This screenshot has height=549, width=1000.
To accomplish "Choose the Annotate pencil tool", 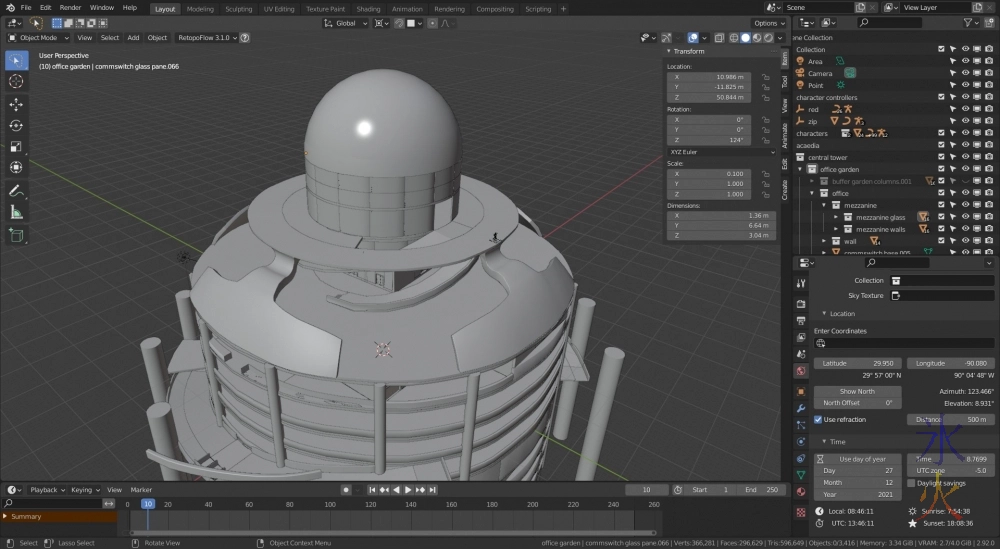I will click(16, 191).
